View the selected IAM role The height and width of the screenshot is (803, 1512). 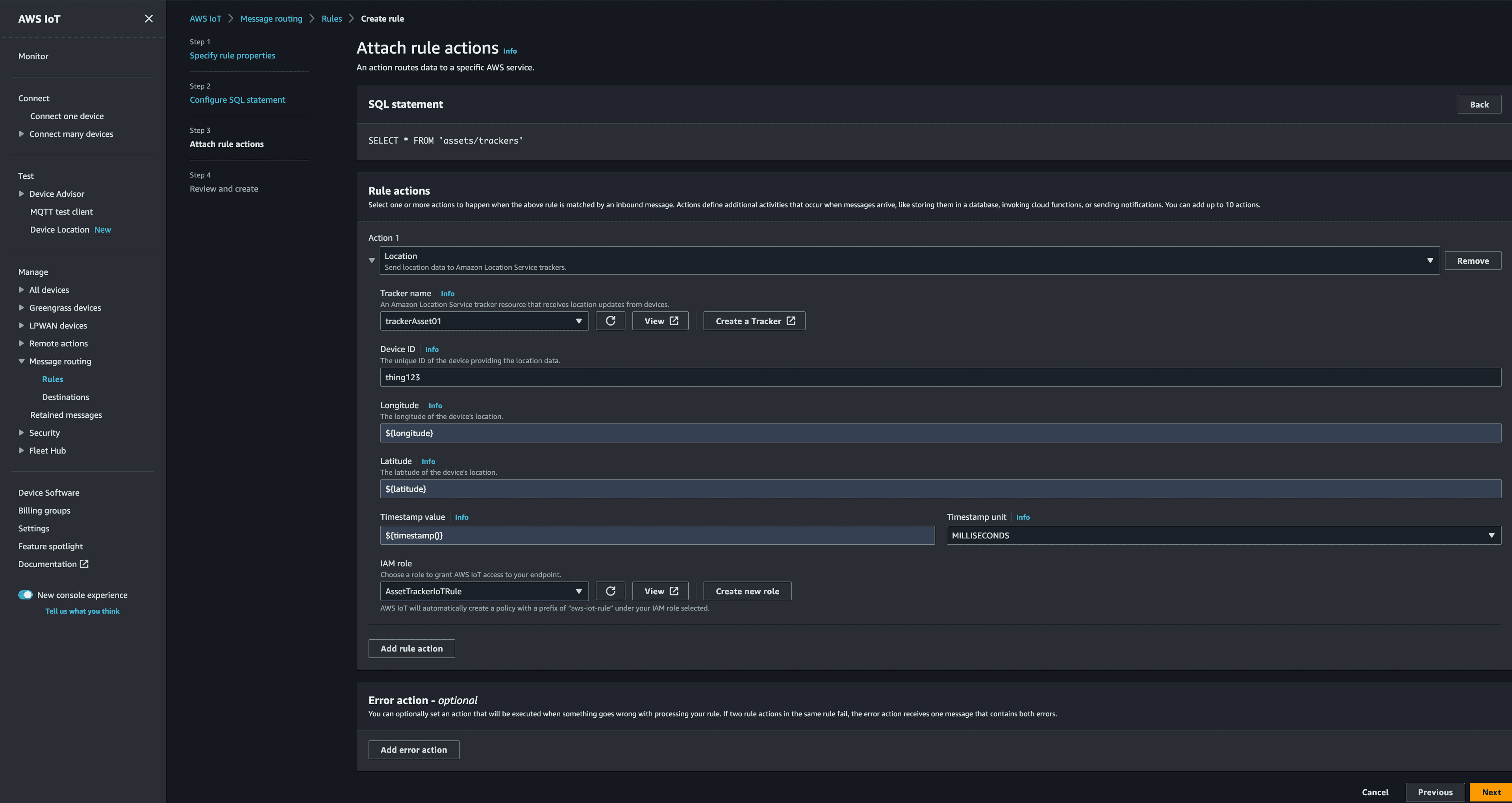(660, 591)
